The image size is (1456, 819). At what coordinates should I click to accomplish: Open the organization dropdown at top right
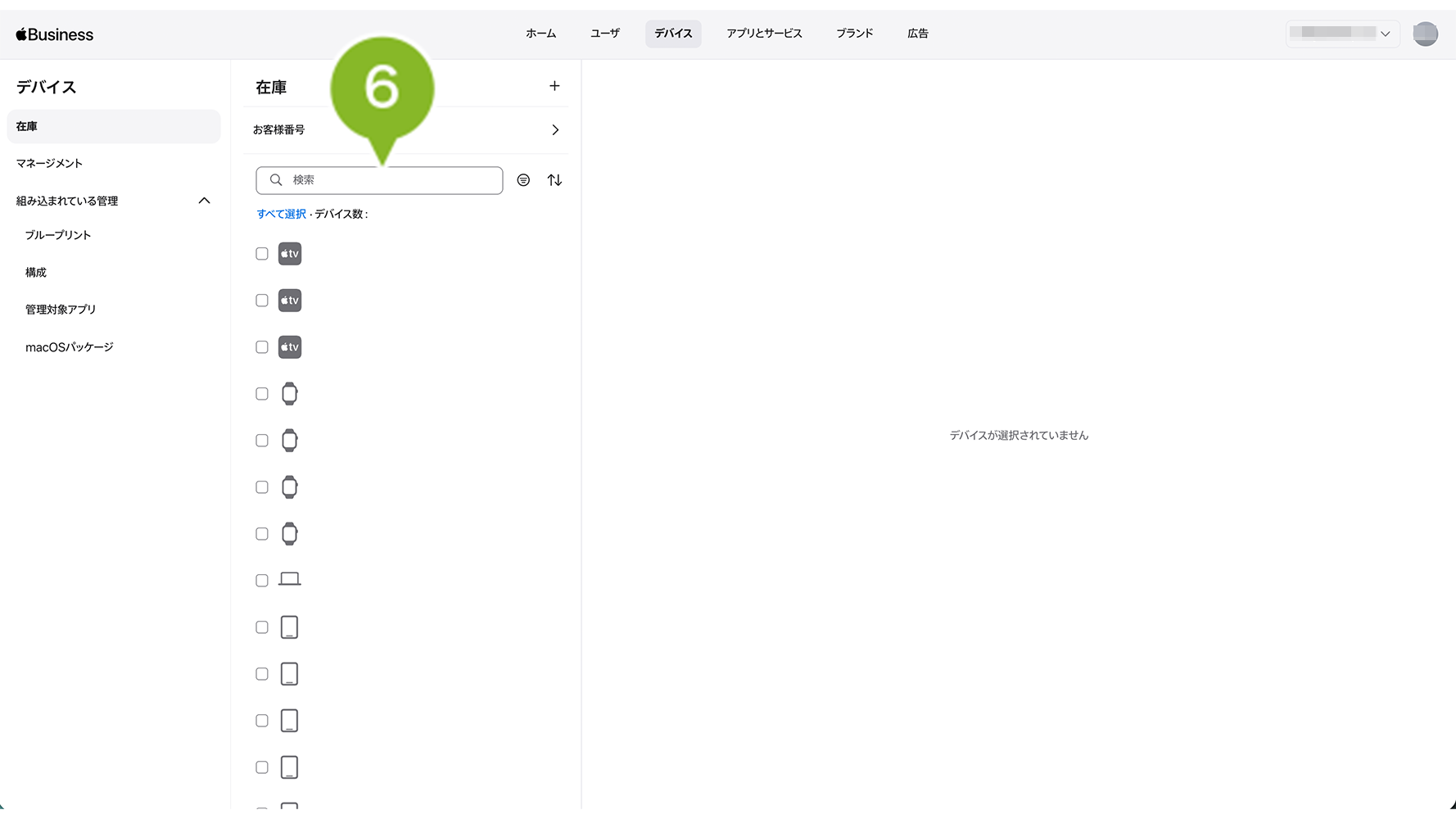(x=1341, y=34)
